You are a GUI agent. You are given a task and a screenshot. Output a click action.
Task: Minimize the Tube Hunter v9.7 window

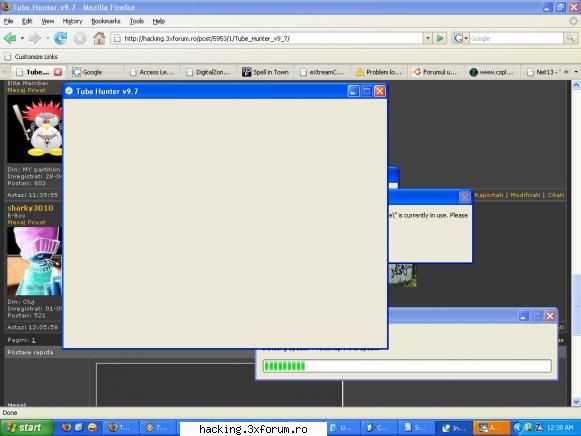pos(353,91)
